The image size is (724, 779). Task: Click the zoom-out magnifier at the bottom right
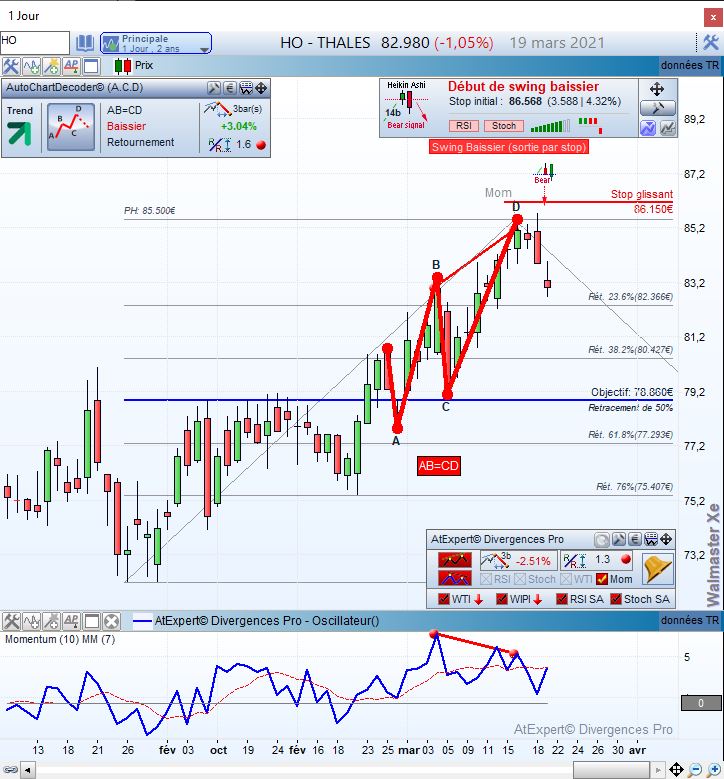click(x=695, y=770)
